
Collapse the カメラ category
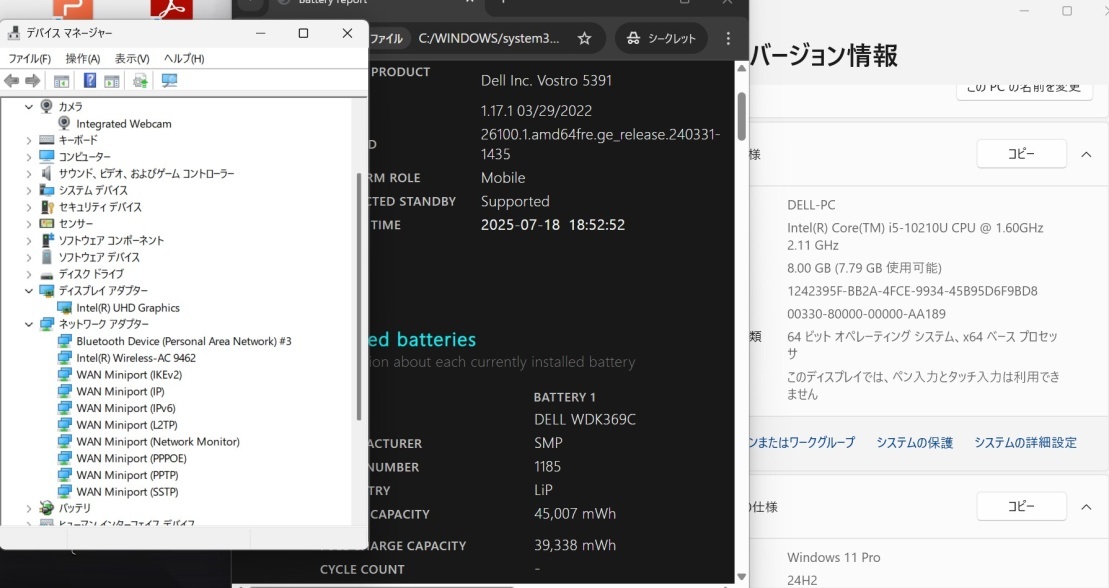point(29,107)
